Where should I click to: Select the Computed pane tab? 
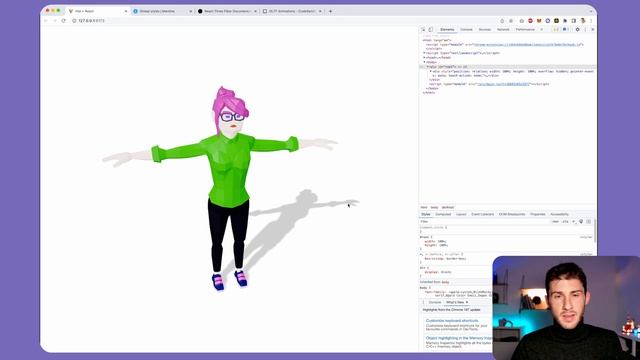click(x=443, y=214)
